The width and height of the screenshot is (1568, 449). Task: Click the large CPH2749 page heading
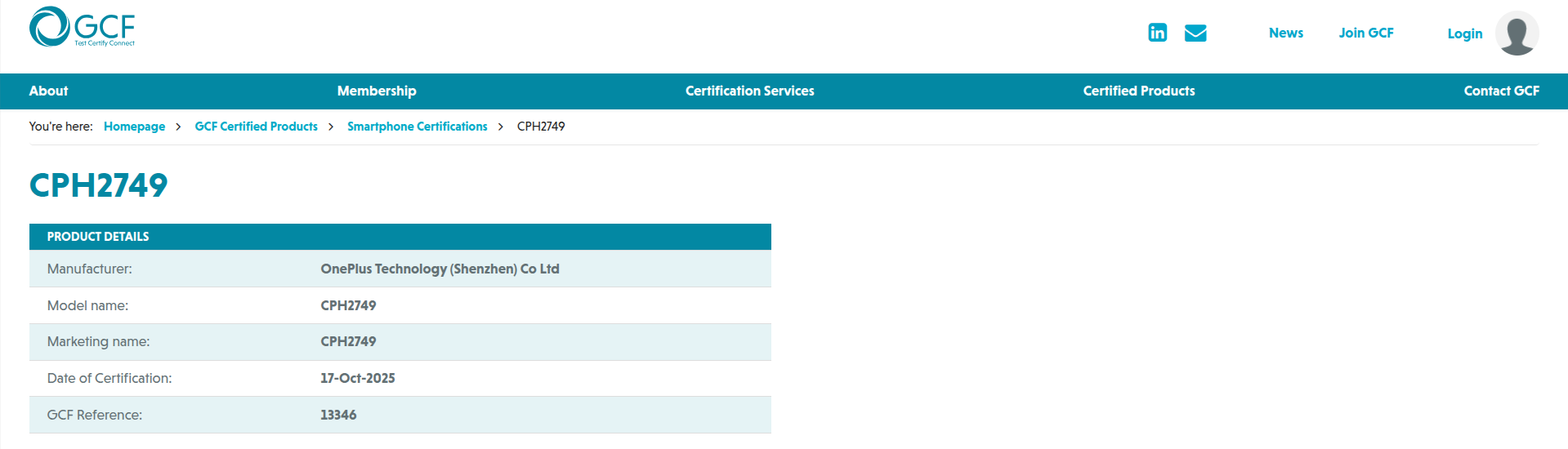(98, 185)
